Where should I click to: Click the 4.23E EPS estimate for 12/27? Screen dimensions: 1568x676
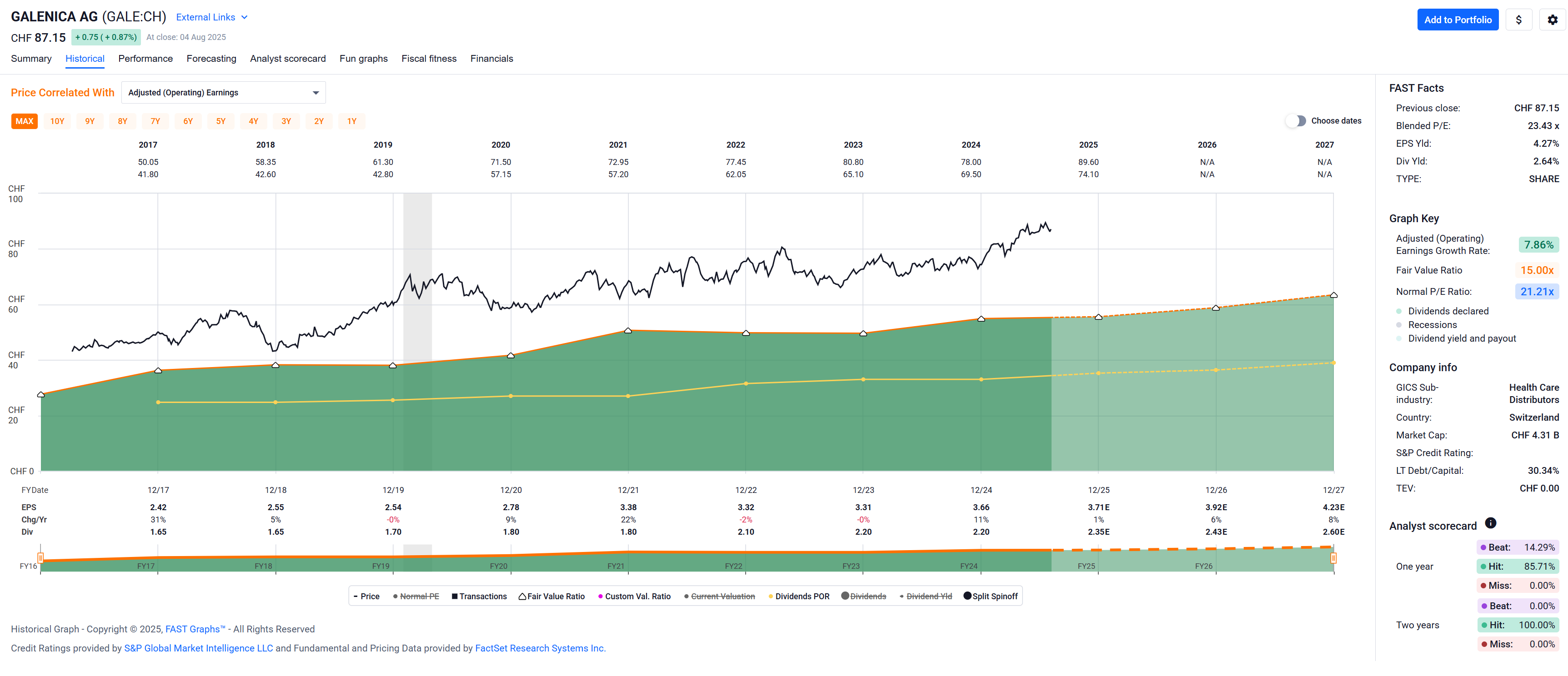pyautogui.click(x=1333, y=507)
